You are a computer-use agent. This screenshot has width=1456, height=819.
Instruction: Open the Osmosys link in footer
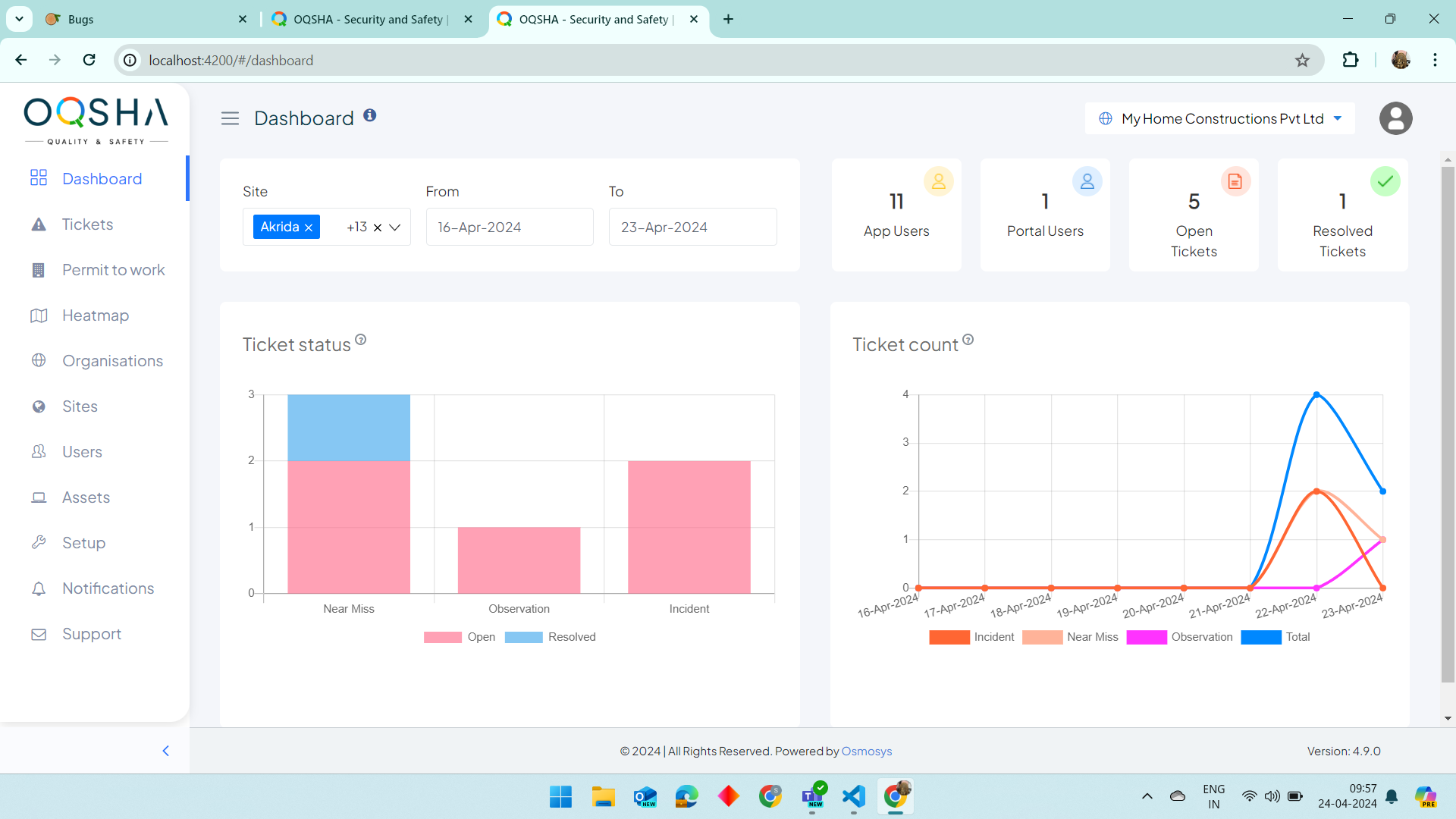(866, 751)
